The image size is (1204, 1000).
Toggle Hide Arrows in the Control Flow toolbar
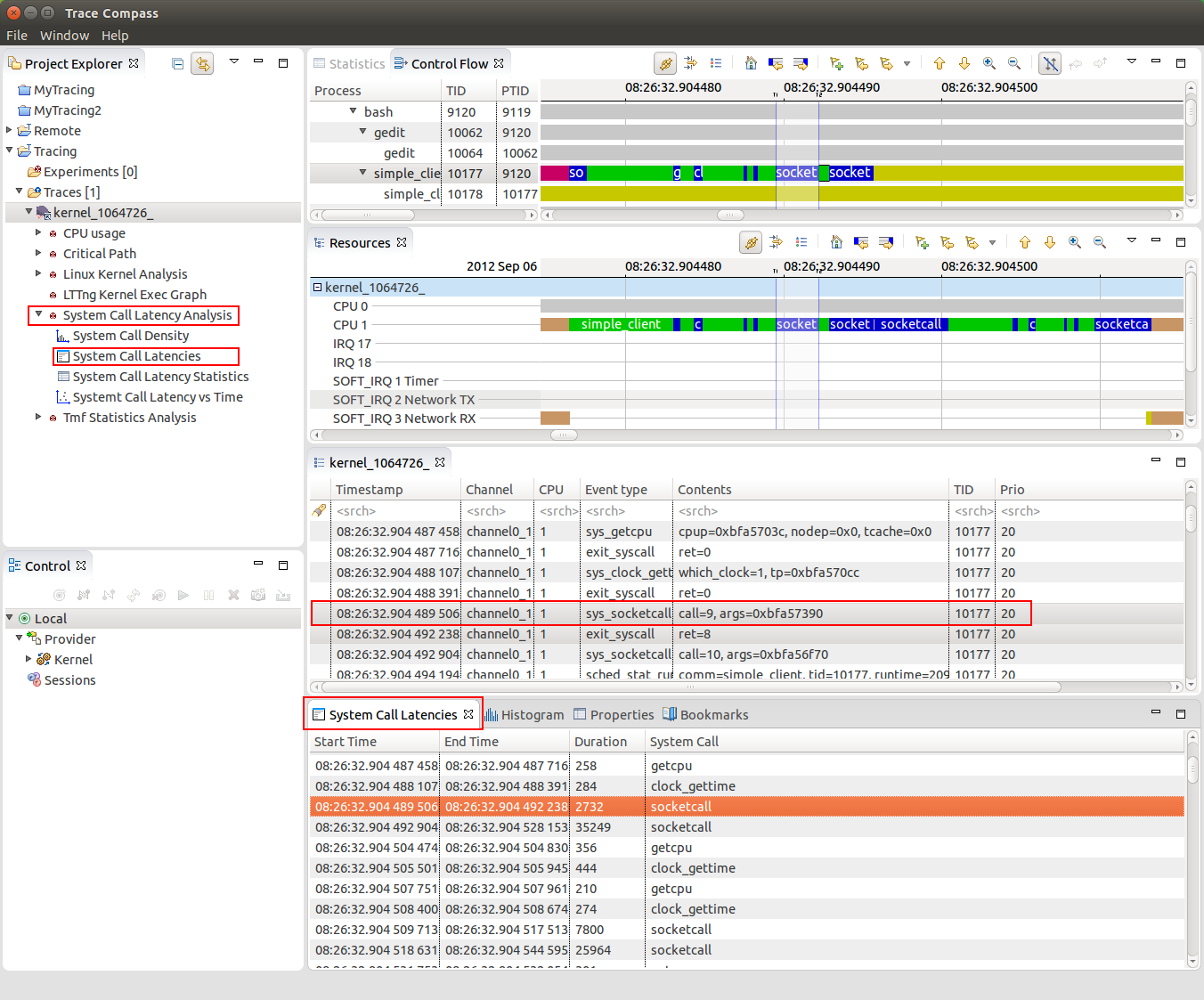point(1050,63)
